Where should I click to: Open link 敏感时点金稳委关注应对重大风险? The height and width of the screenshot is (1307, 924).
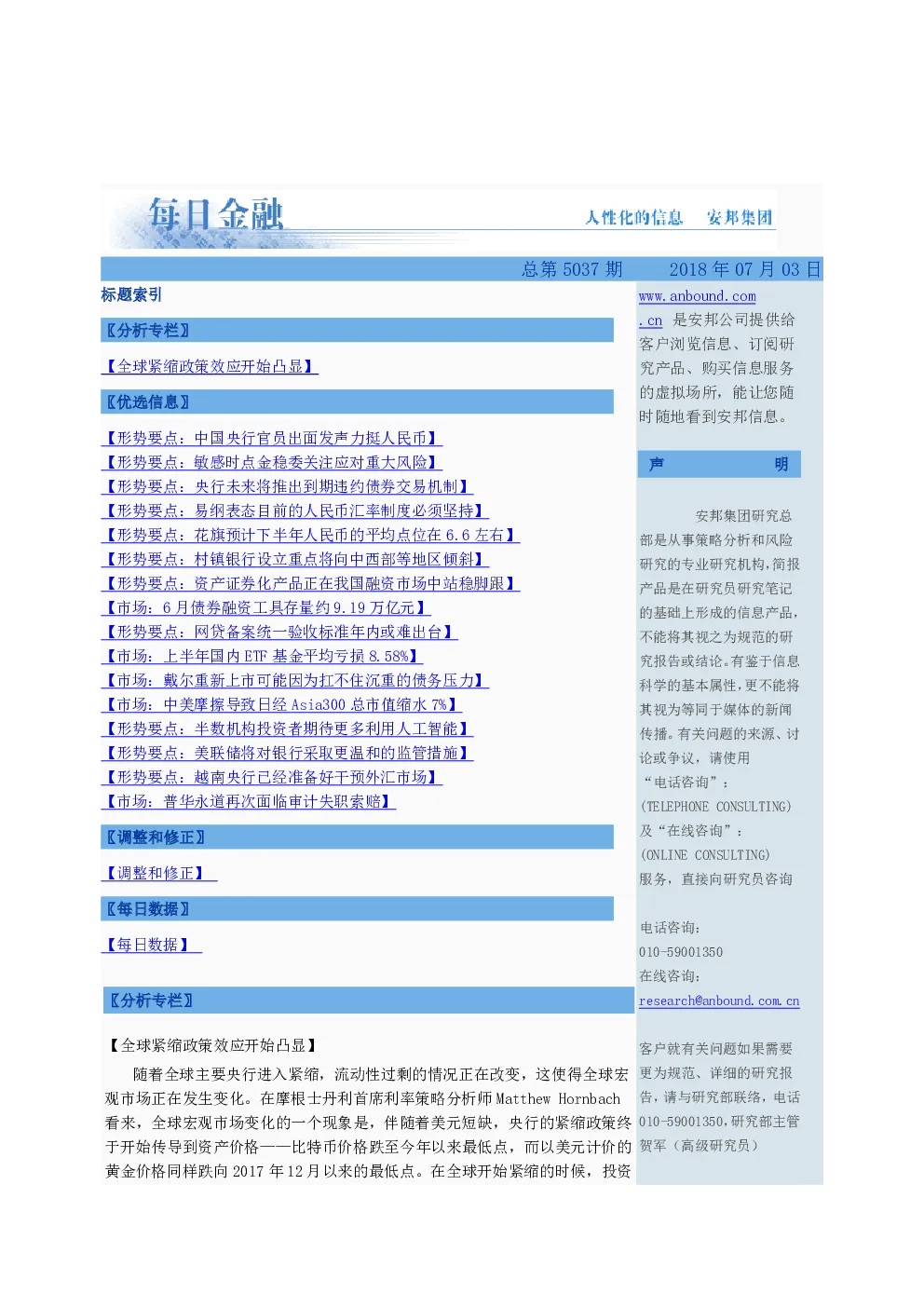tap(271, 462)
